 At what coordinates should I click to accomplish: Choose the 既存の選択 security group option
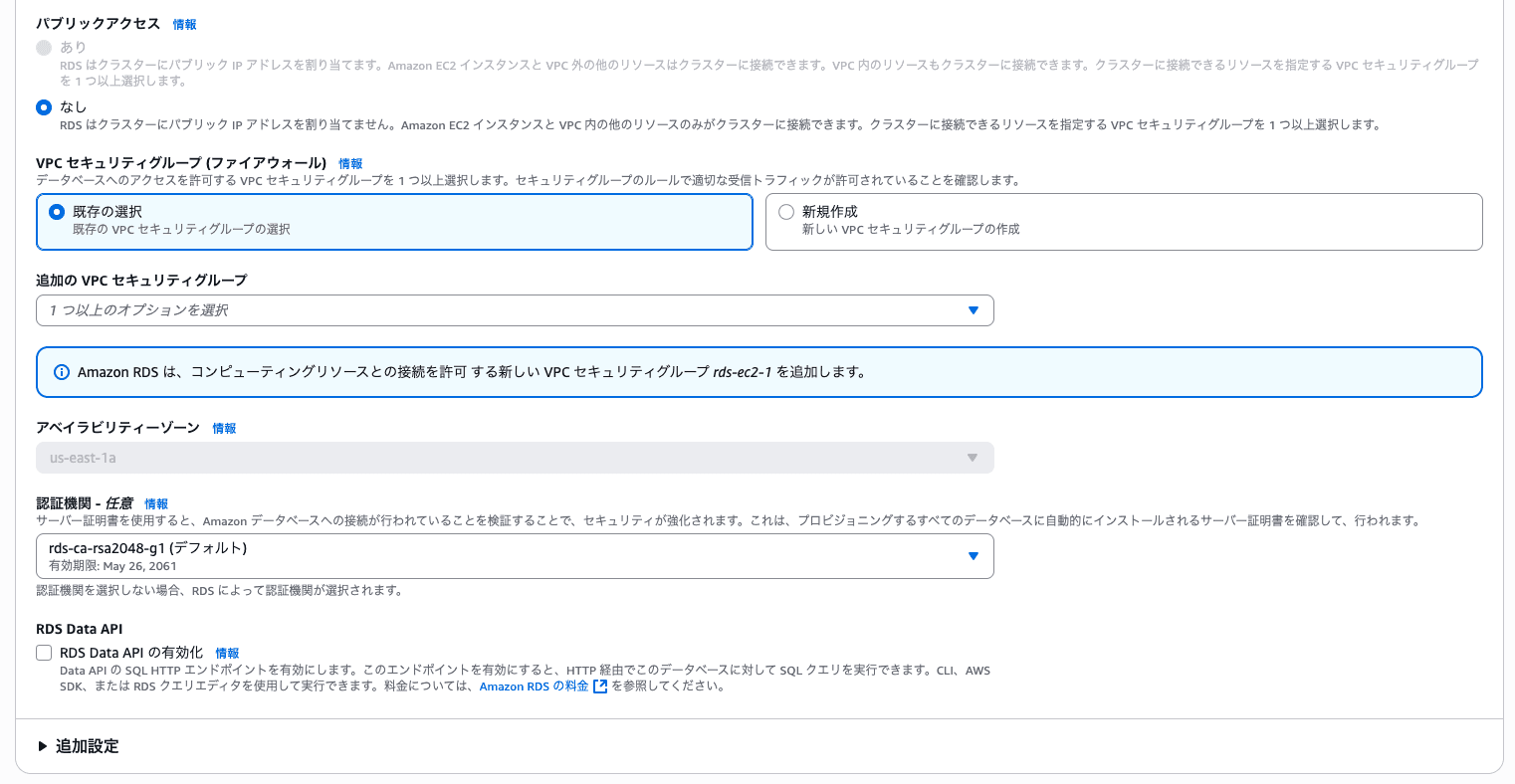58,212
